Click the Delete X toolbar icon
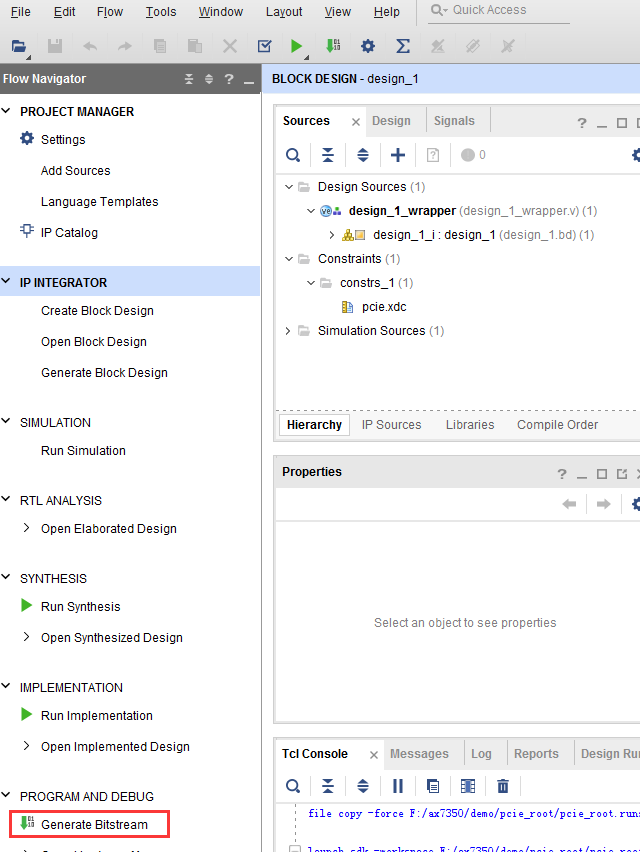Viewport: 640px width, 852px height. click(x=230, y=46)
